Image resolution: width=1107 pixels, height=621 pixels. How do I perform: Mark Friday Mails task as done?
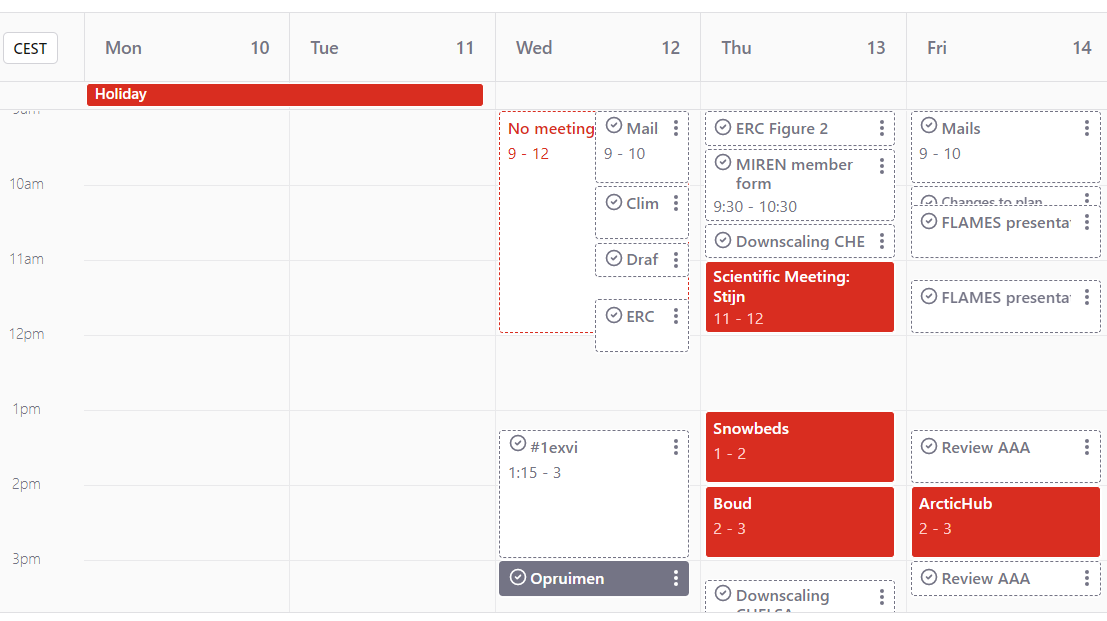coord(929,126)
